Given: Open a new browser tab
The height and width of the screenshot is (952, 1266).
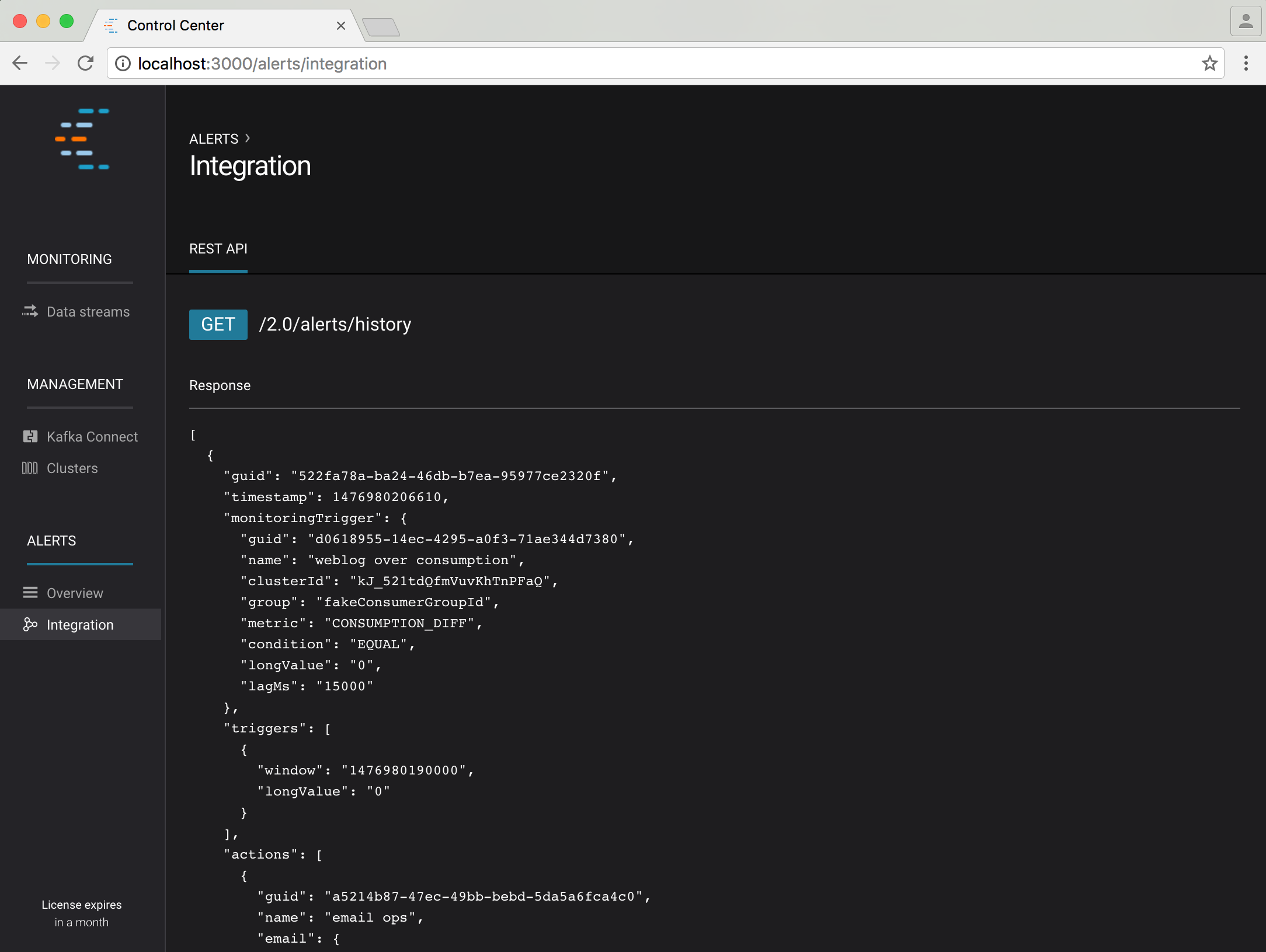Looking at the screenshot, I should [x=381, y=27].
